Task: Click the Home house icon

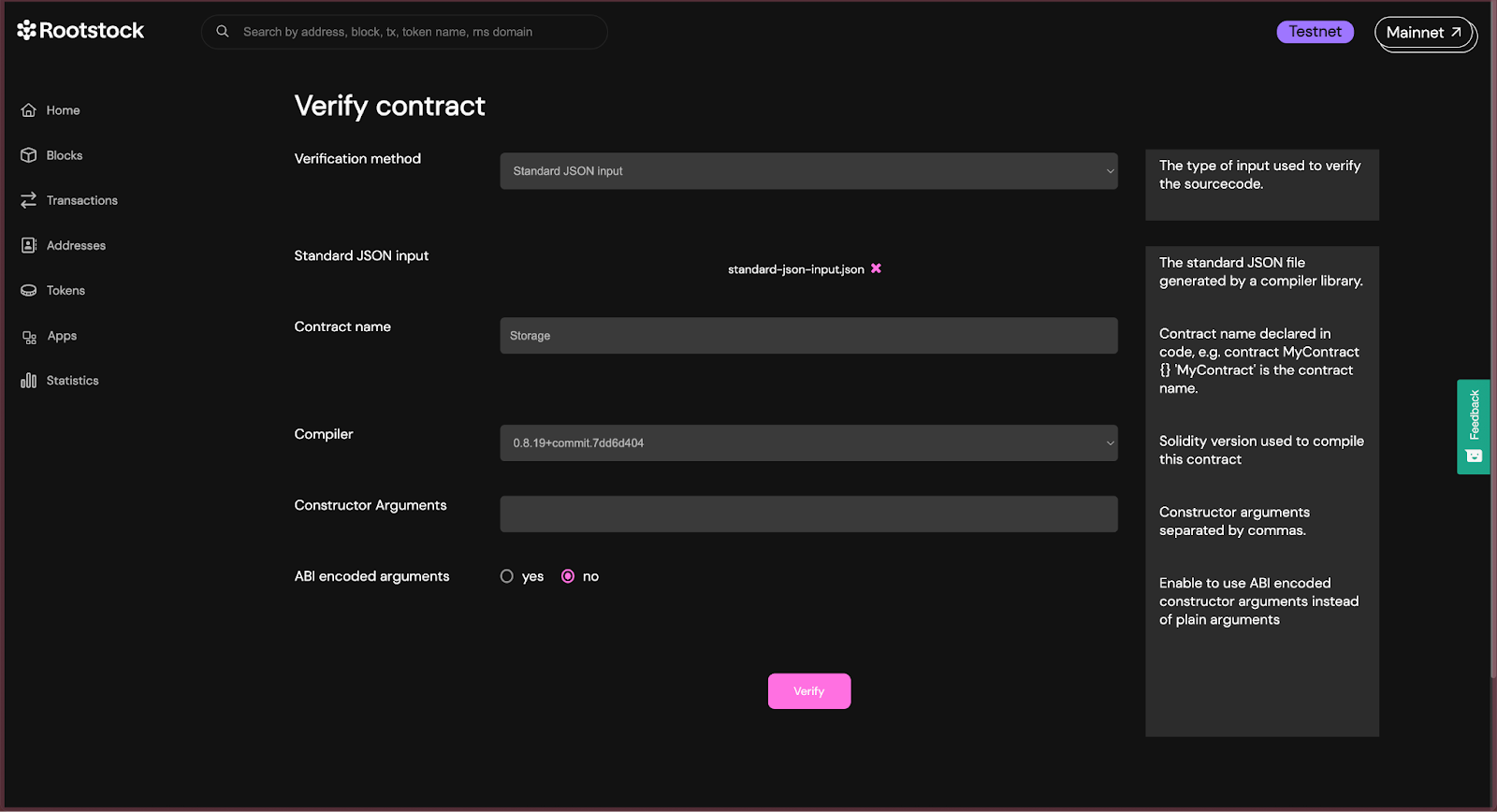Action: [x=29, y=110]
